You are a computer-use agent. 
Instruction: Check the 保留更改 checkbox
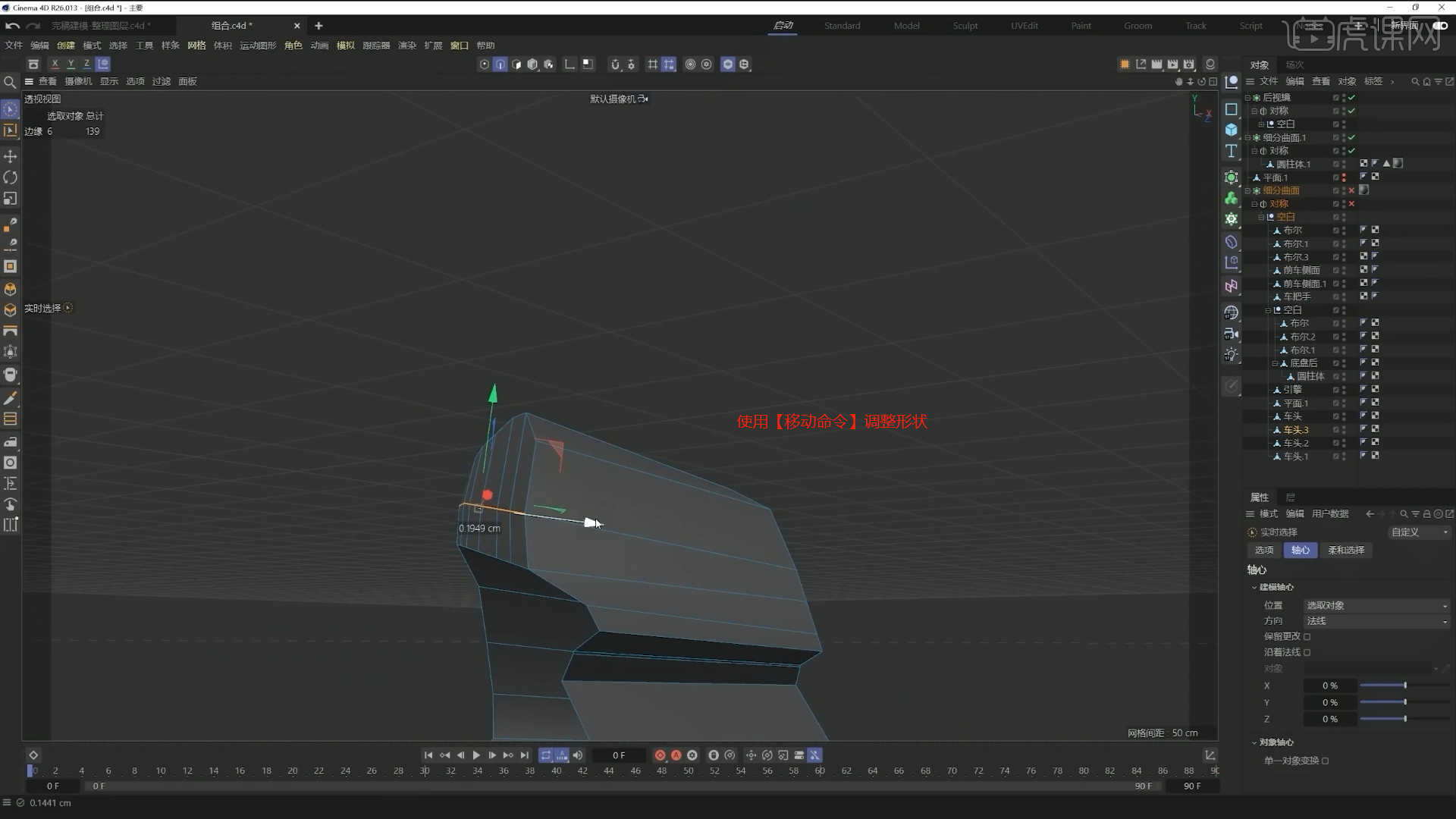point(1307,637)
